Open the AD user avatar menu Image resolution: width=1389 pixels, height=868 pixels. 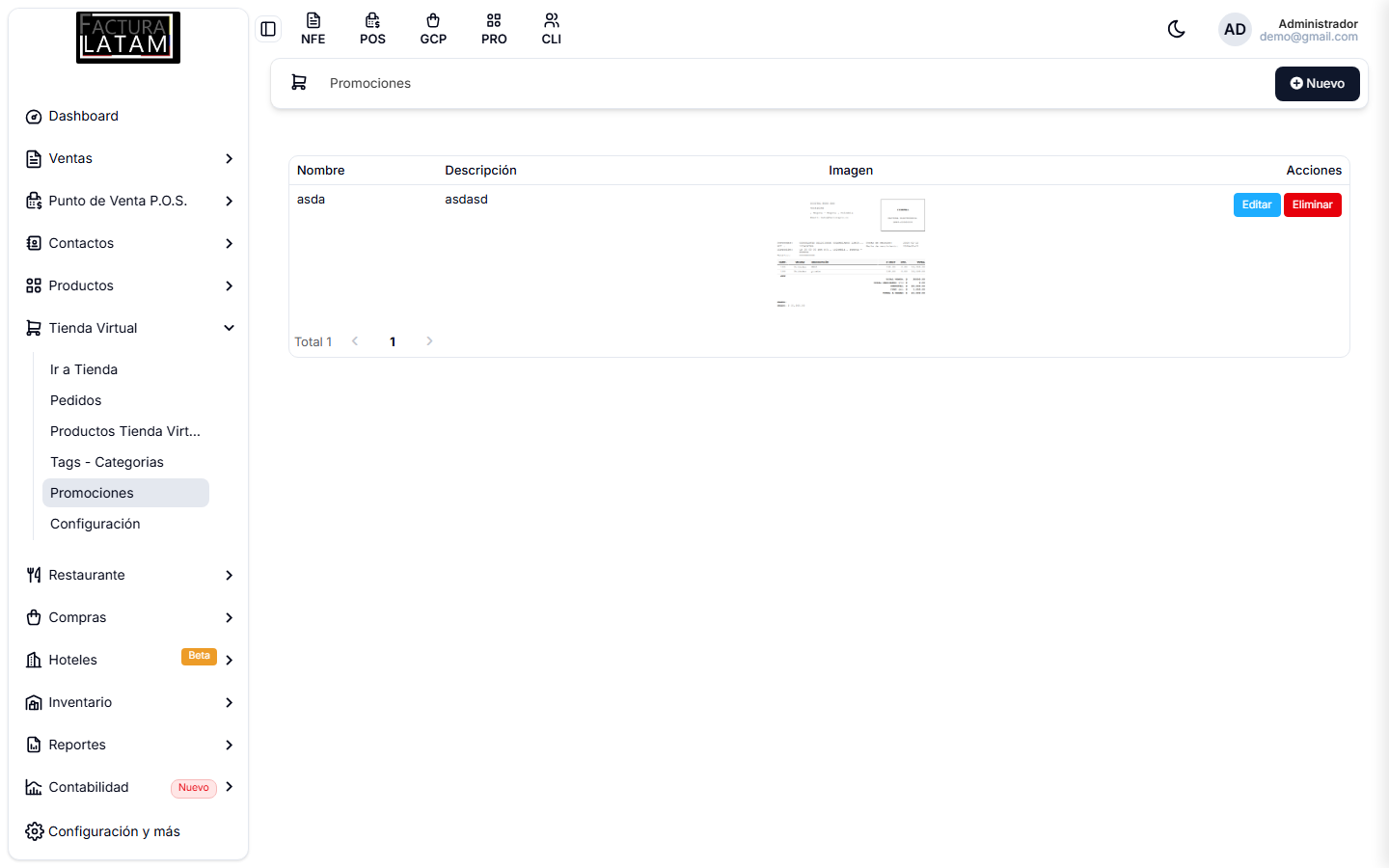tap(1235, 30)
